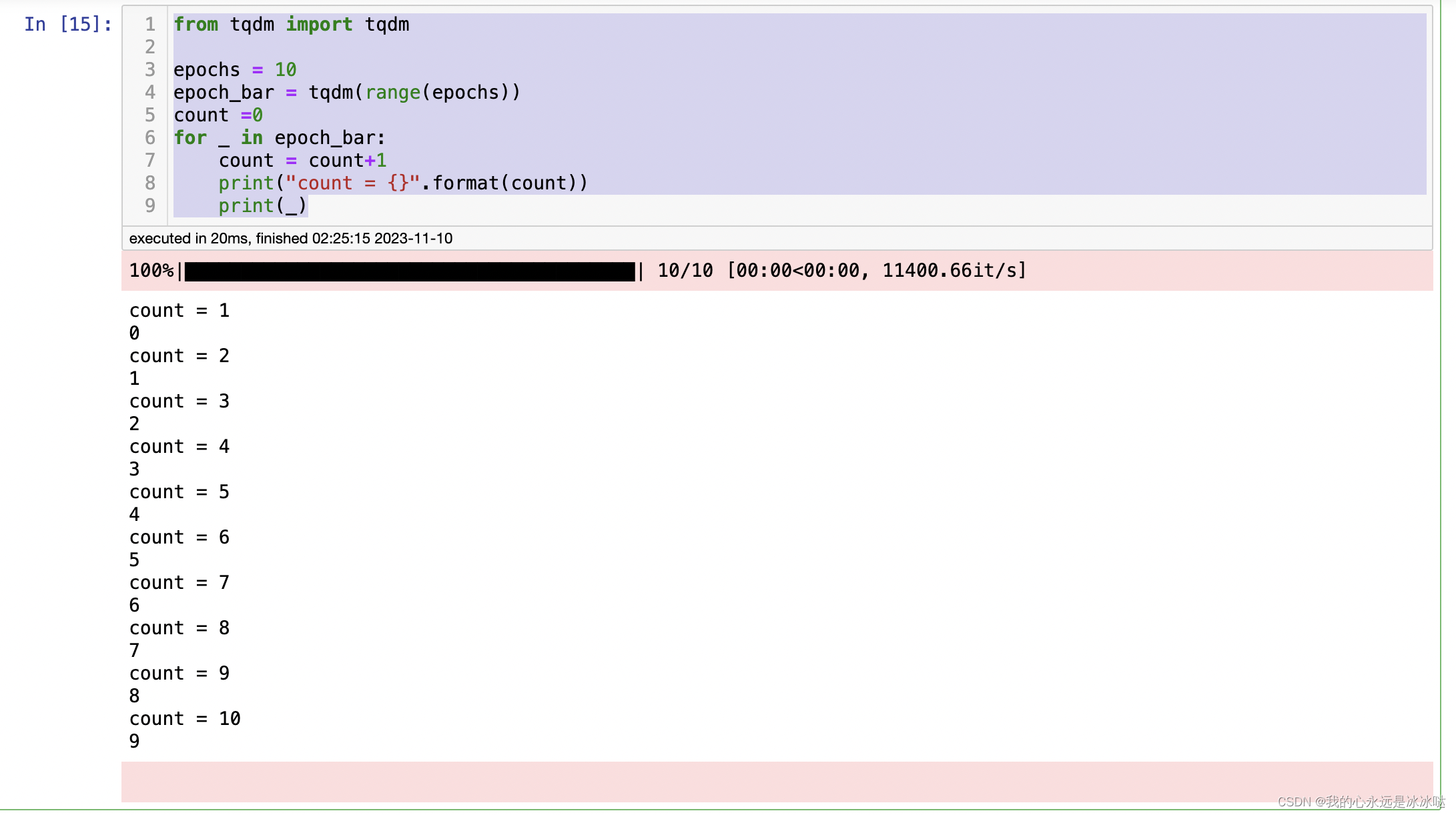Click the 'from tqdm import tqdm' code line
This screenshot has width=1456, height=815.
coord(291,25)
